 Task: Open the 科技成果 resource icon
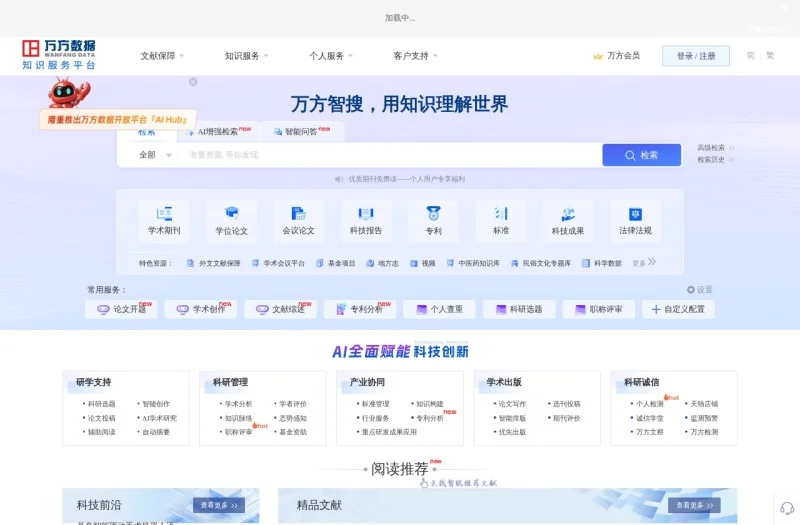(568, 220)
